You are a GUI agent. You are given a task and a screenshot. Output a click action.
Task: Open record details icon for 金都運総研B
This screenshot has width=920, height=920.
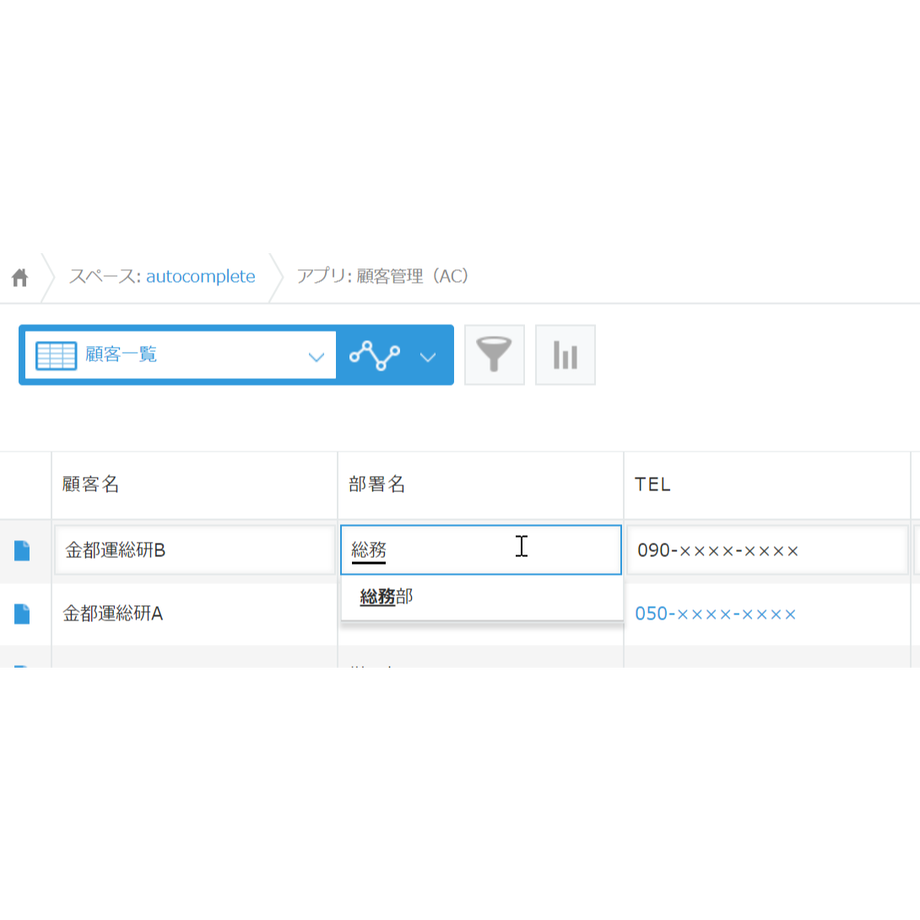[22, 550]
